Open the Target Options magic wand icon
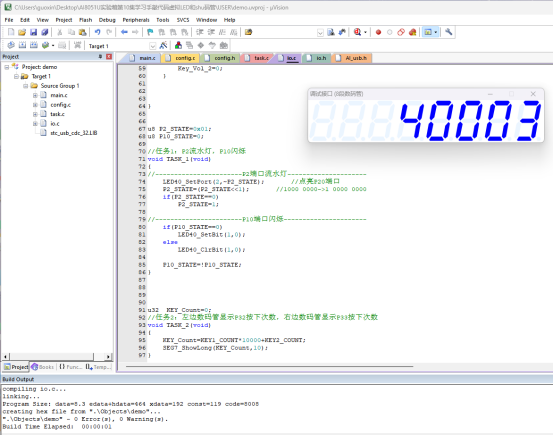This screenshot has height=436, width=554. (163, 45)
